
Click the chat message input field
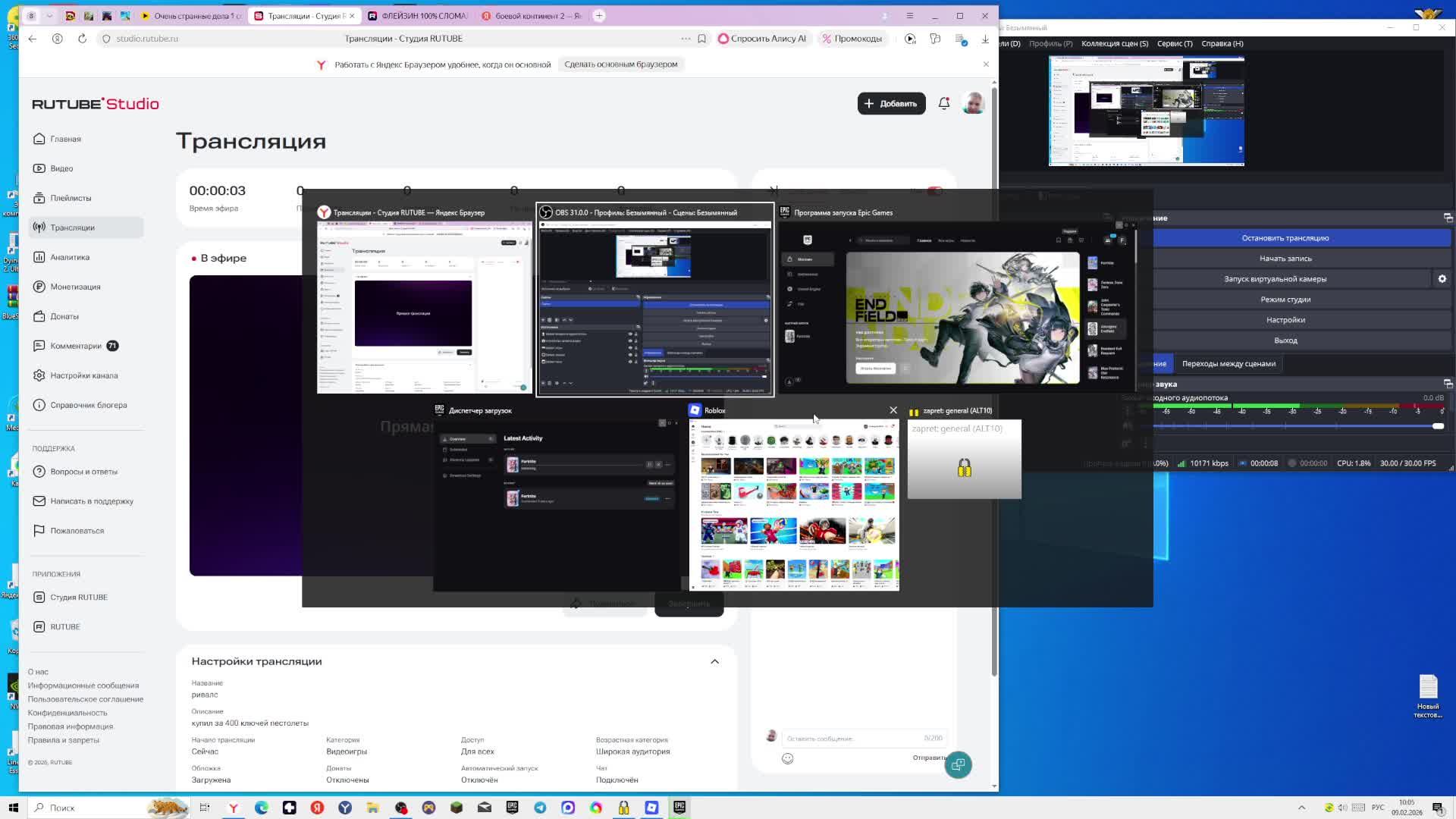pyautogui.click(x=849, y=738)
